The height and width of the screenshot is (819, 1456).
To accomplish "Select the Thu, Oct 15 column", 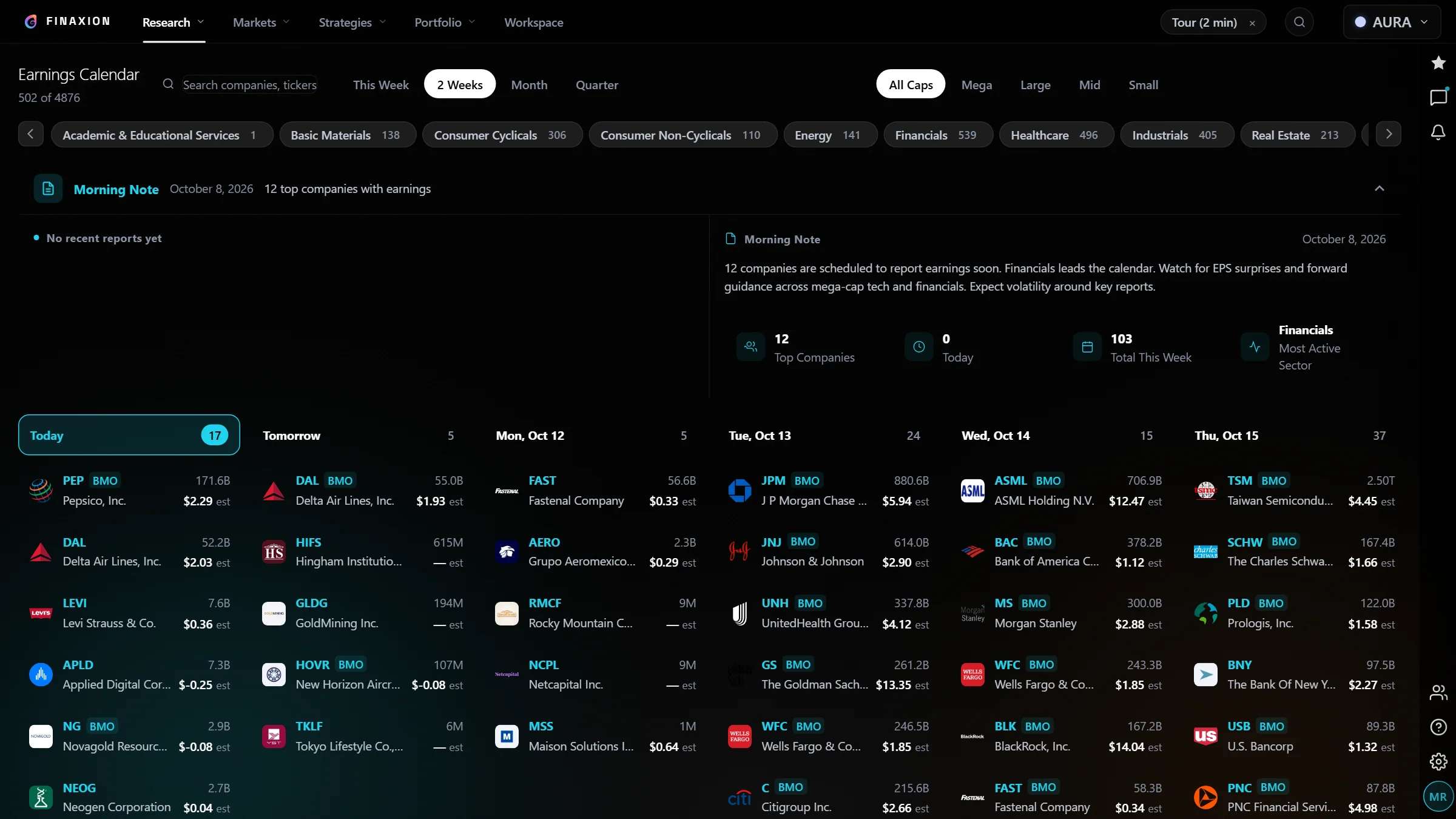I will tap(1294, 435).
